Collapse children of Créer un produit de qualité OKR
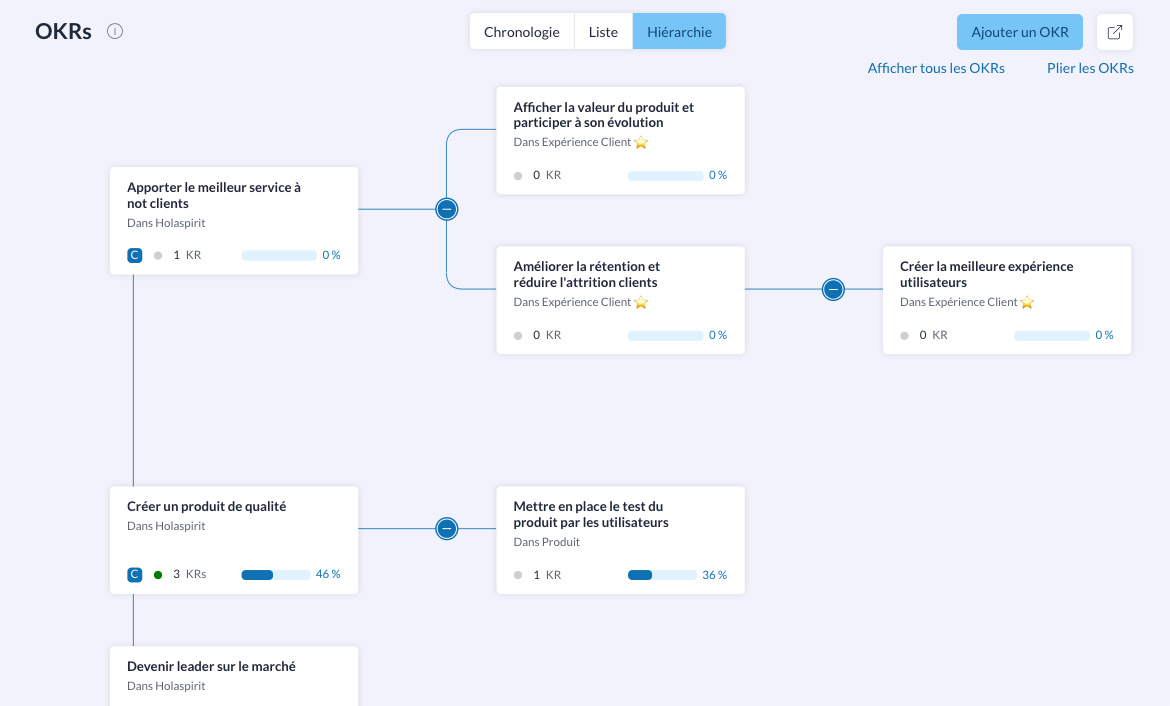 pyautogui.click(x=447, y=528)
